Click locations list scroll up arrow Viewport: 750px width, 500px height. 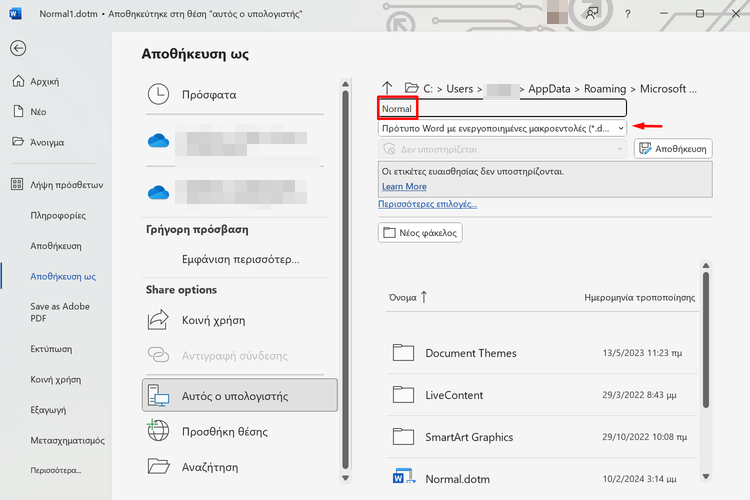(345, 84)
